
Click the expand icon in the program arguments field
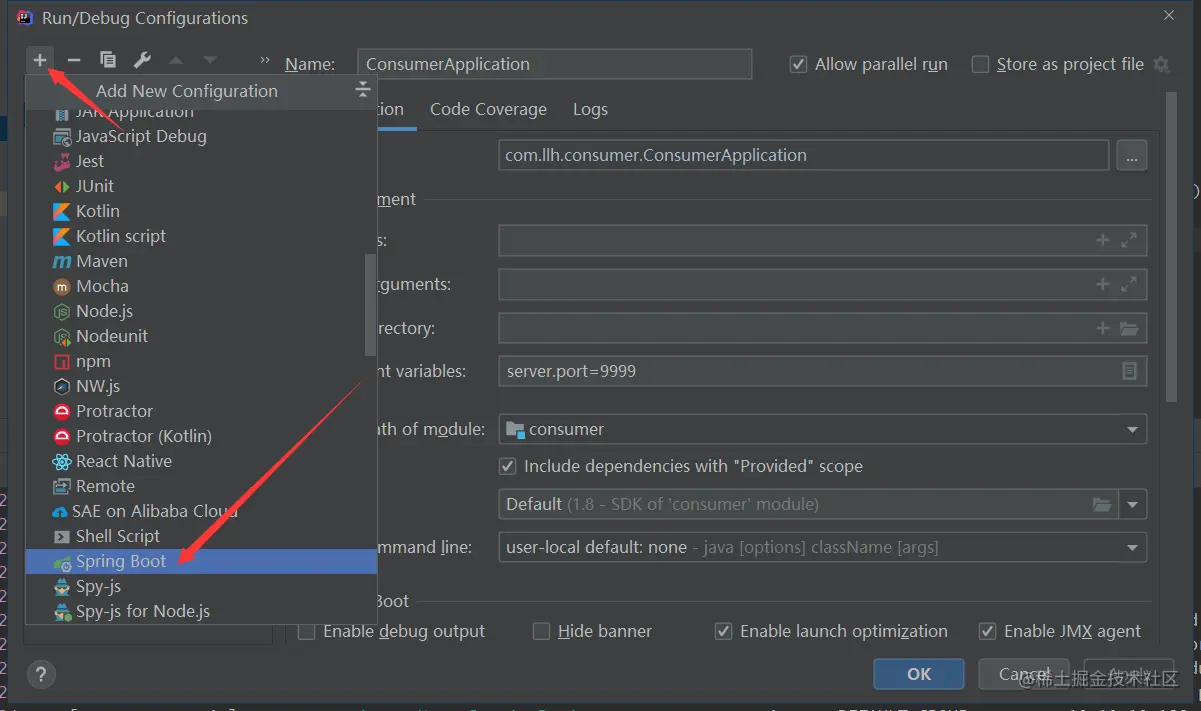pyautogui.click(x=1129, y=284)
